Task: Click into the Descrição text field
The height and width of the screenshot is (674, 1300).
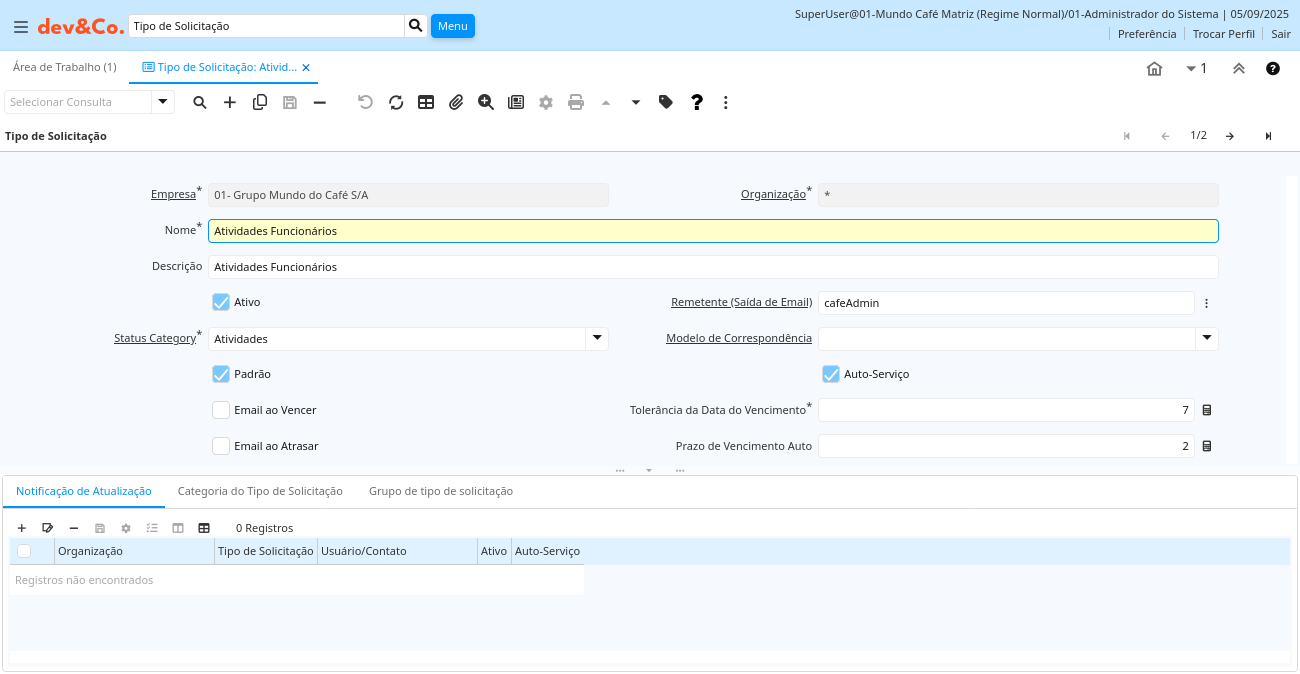Action: pos(713,267)
